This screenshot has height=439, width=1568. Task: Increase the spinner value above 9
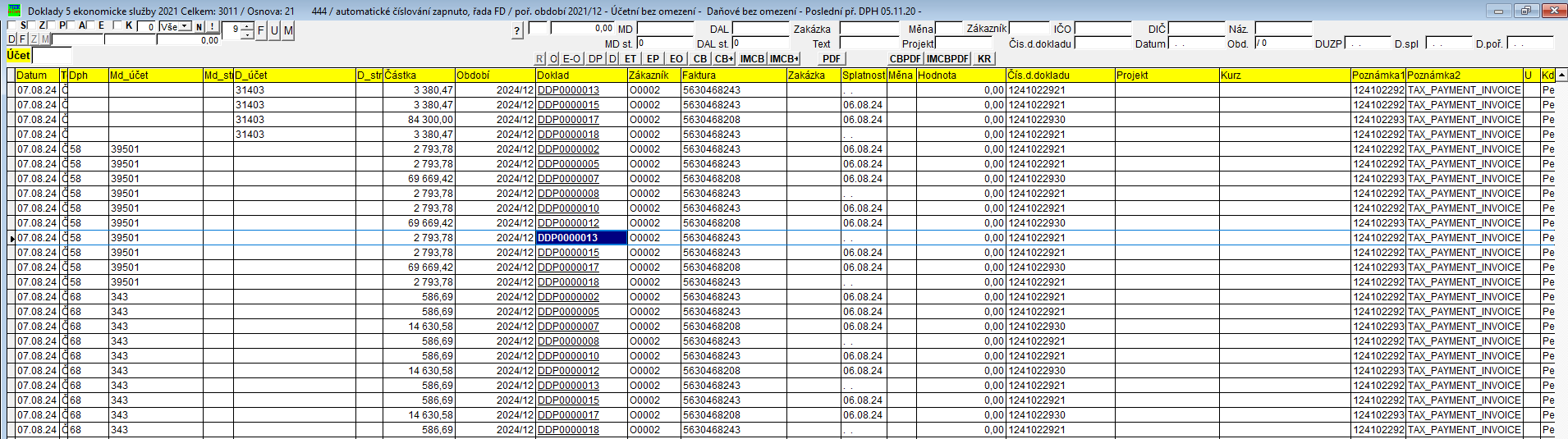coord(247,26)
